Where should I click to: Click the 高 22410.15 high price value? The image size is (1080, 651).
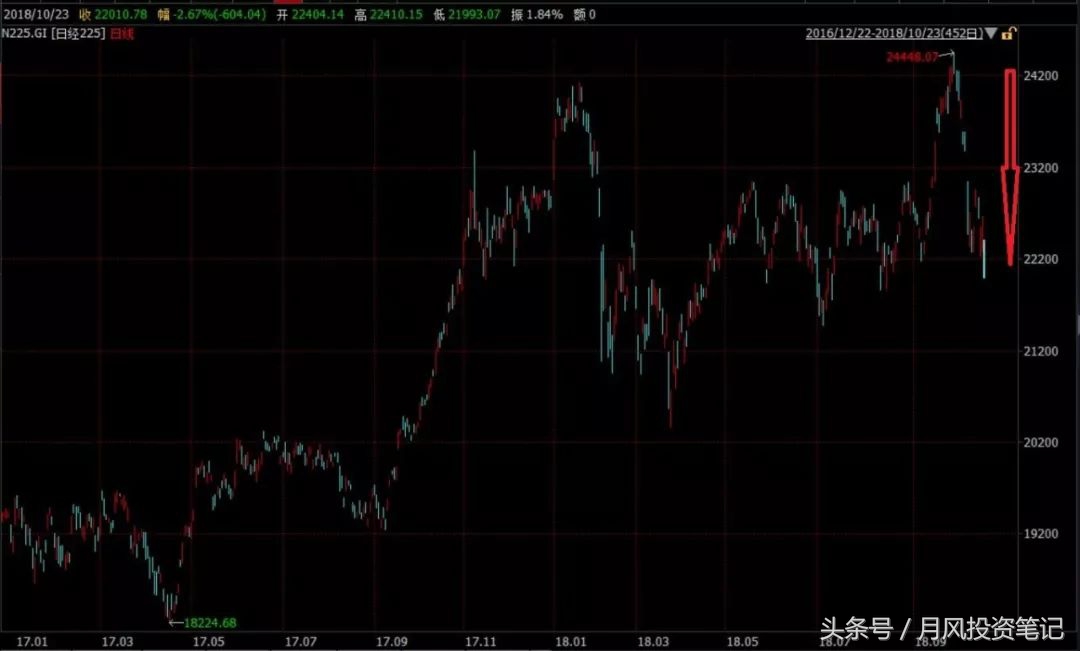(x=390, y=13)
